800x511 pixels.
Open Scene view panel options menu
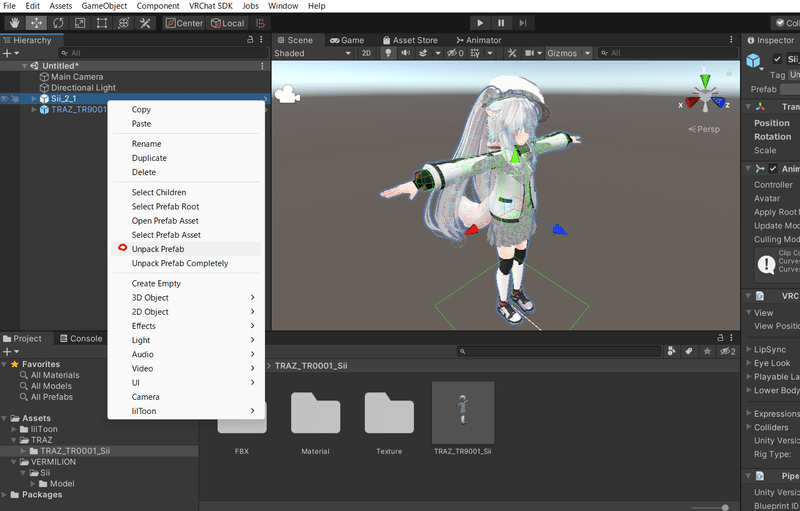[731, 39]
